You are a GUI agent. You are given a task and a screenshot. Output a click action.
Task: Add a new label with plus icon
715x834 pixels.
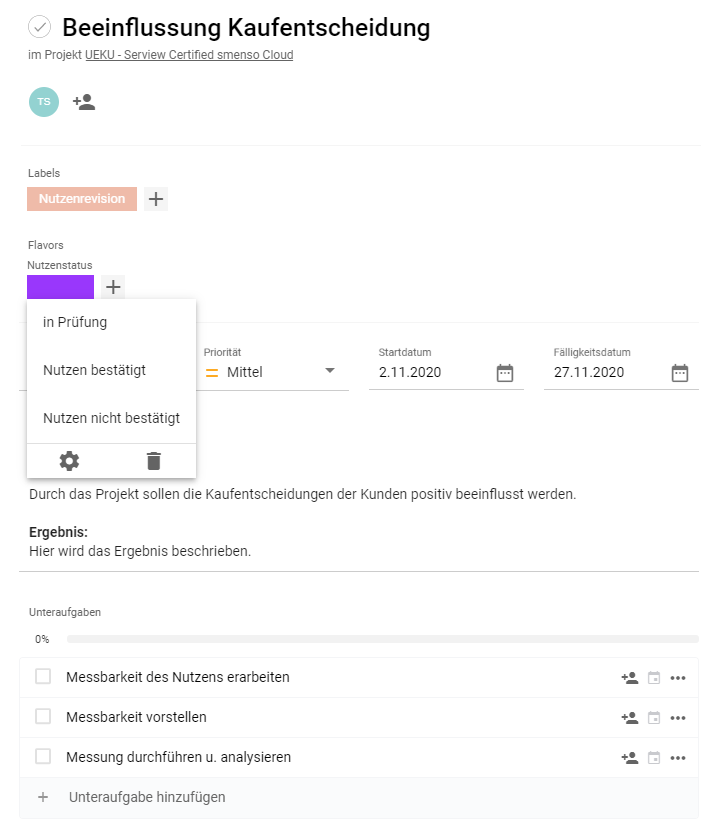click(156, 199)
